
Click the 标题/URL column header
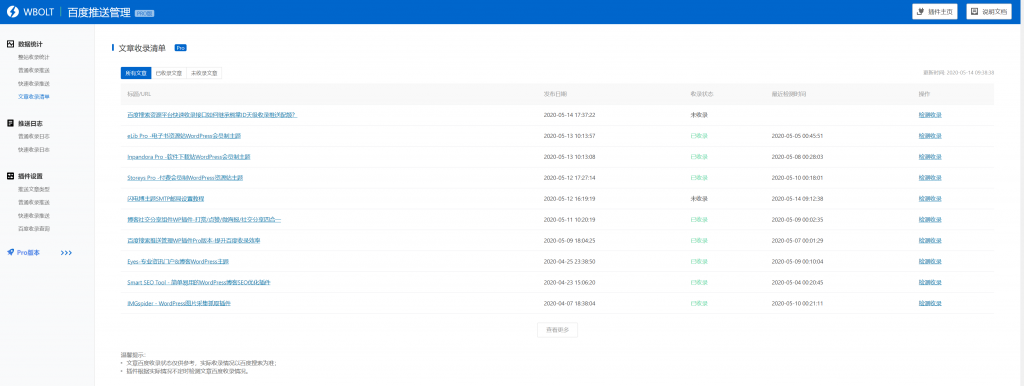pos(139,94)
